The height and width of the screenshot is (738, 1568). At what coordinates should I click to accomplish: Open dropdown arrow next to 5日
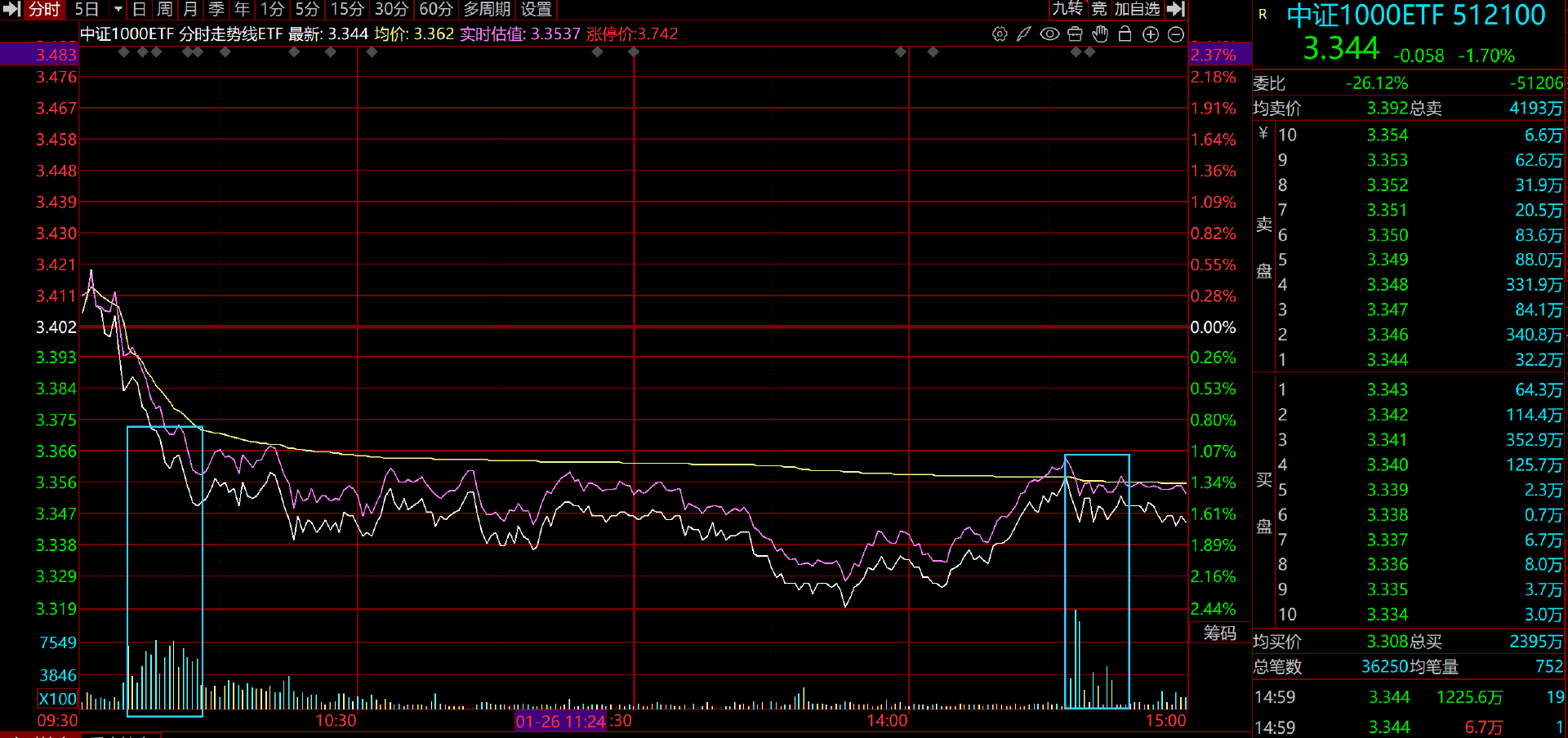coord(118,9)
